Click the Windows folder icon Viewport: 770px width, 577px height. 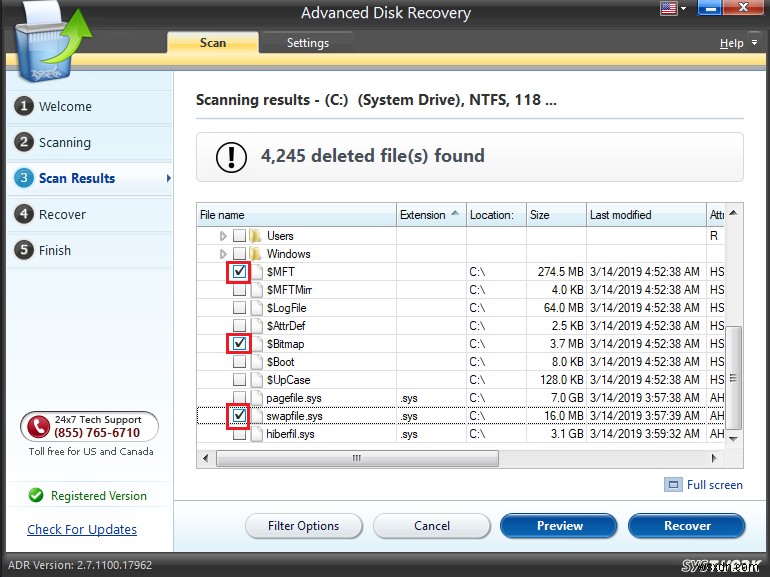pos(257,254)
